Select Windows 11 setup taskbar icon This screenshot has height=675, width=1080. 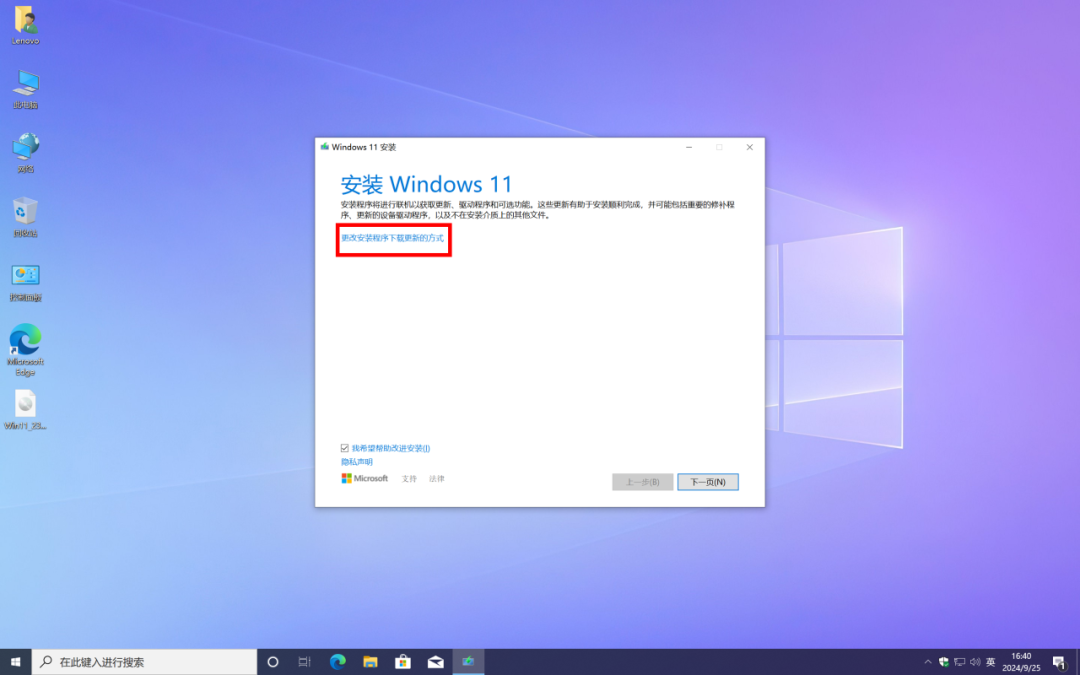pyautogui.click(x=468, y=662)
